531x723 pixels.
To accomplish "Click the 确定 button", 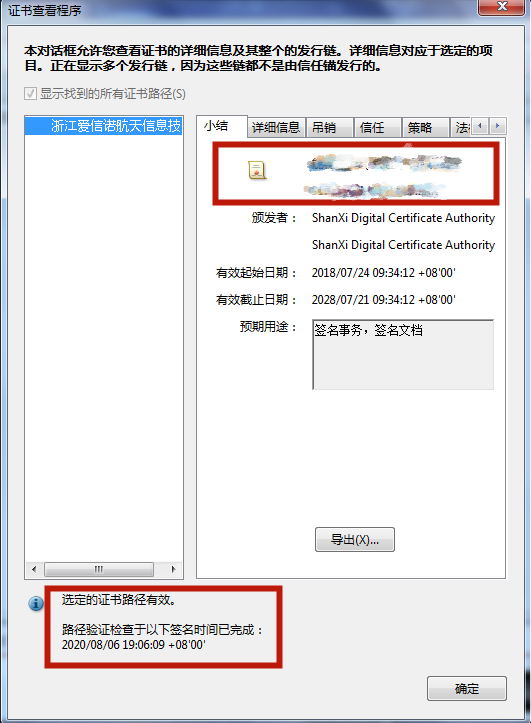I will pos(466,688).
